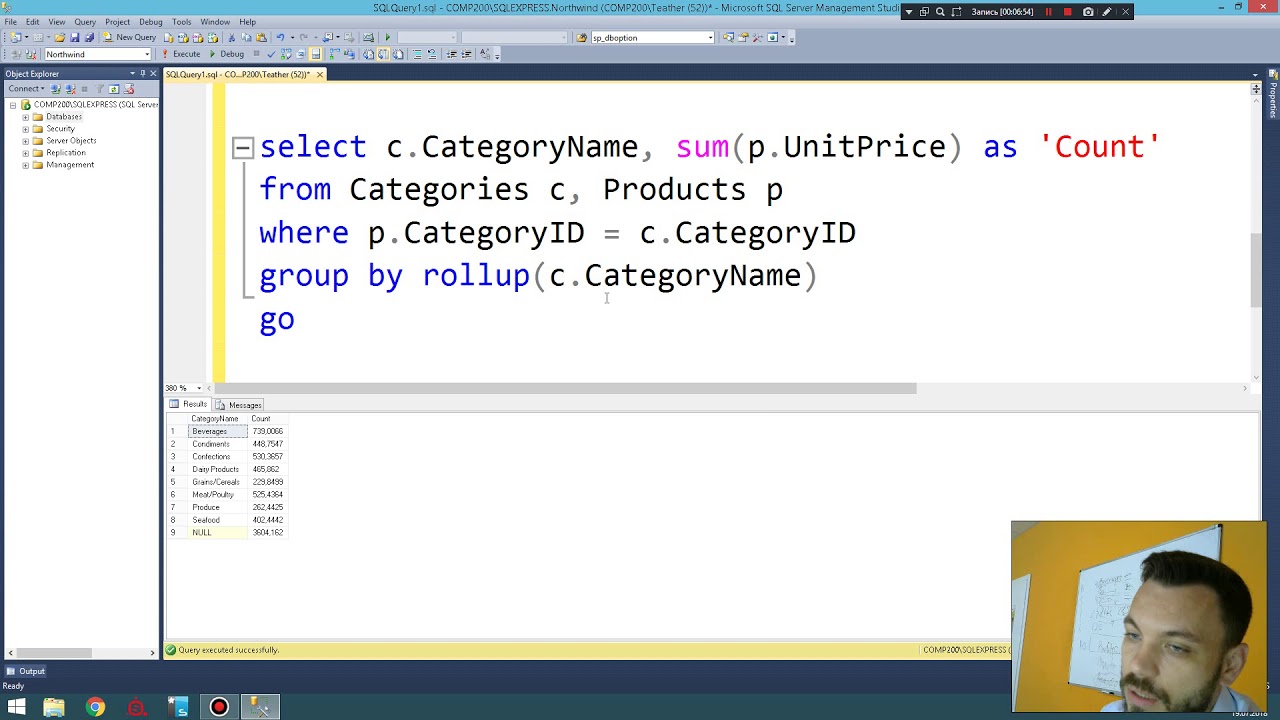The width and height of the screenshot is (1280, 720).
Task: Refresh the Object Explorer tree
Action: 114,89
